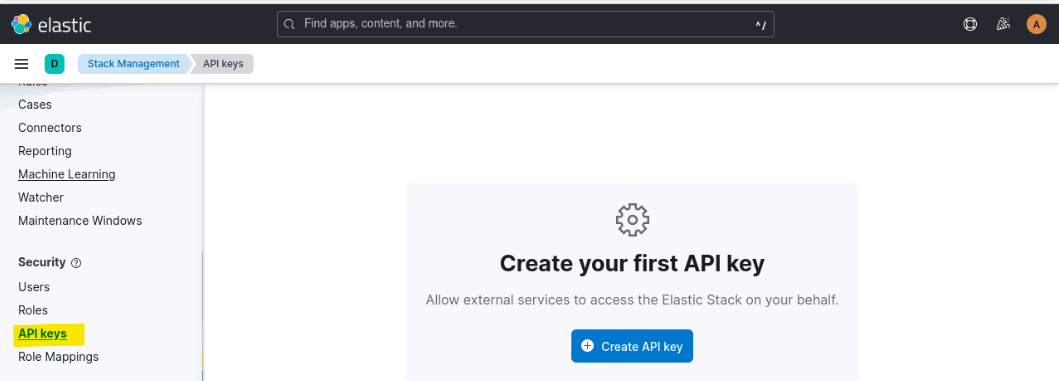This screenshot has height=381, width=1059.
Task: Open the user avatar A menu
Action: point(1036,24)
